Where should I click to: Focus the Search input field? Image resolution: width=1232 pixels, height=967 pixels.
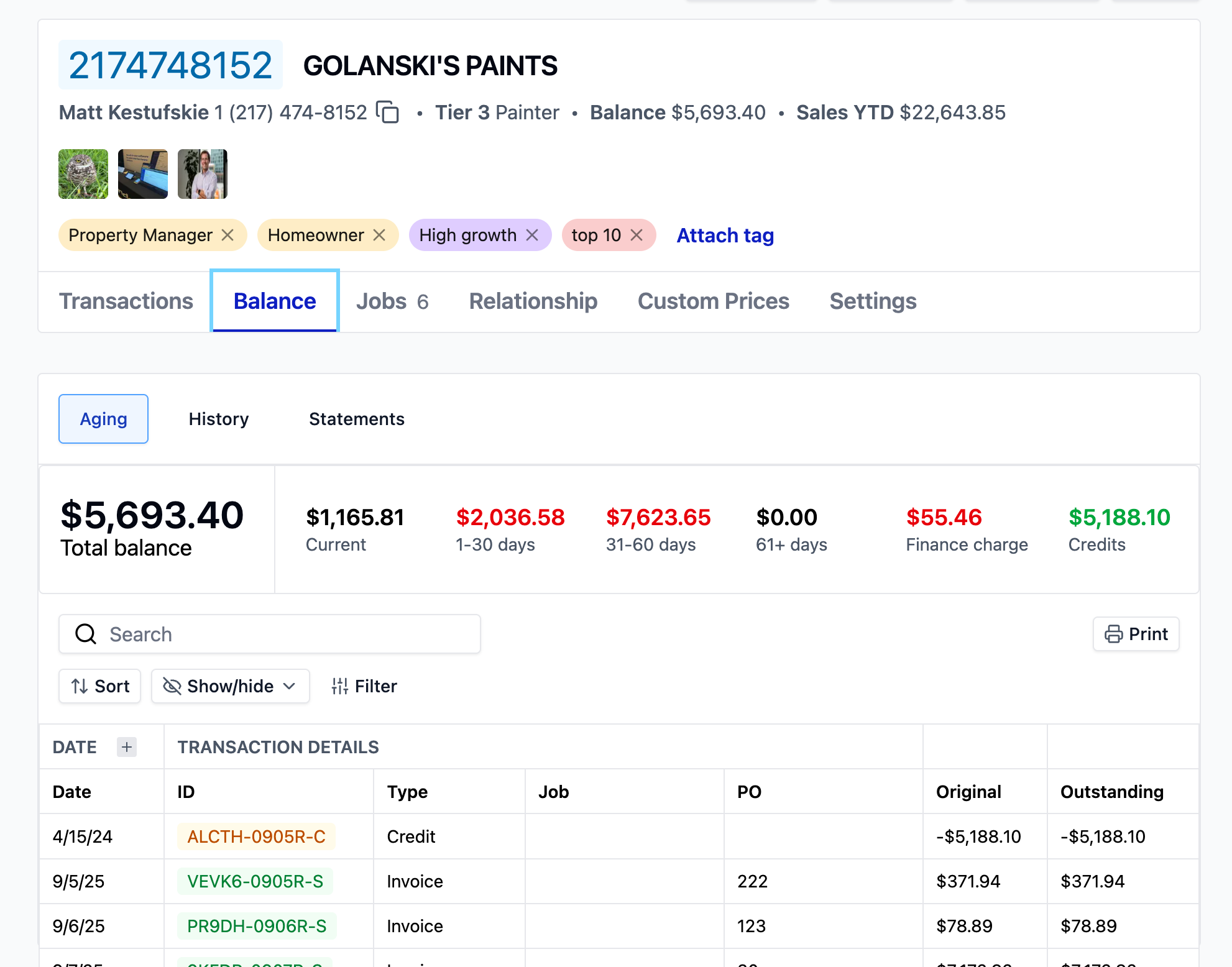click(x=286, y=634)
